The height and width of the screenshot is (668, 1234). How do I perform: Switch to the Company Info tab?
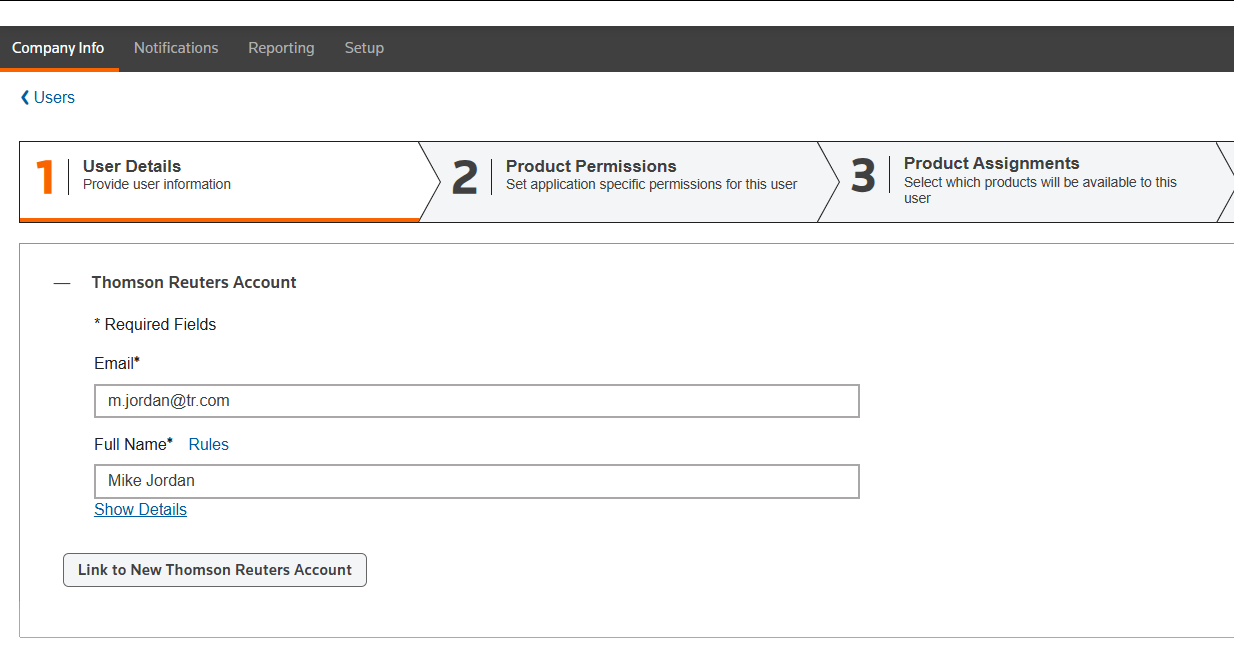(58, 48)
